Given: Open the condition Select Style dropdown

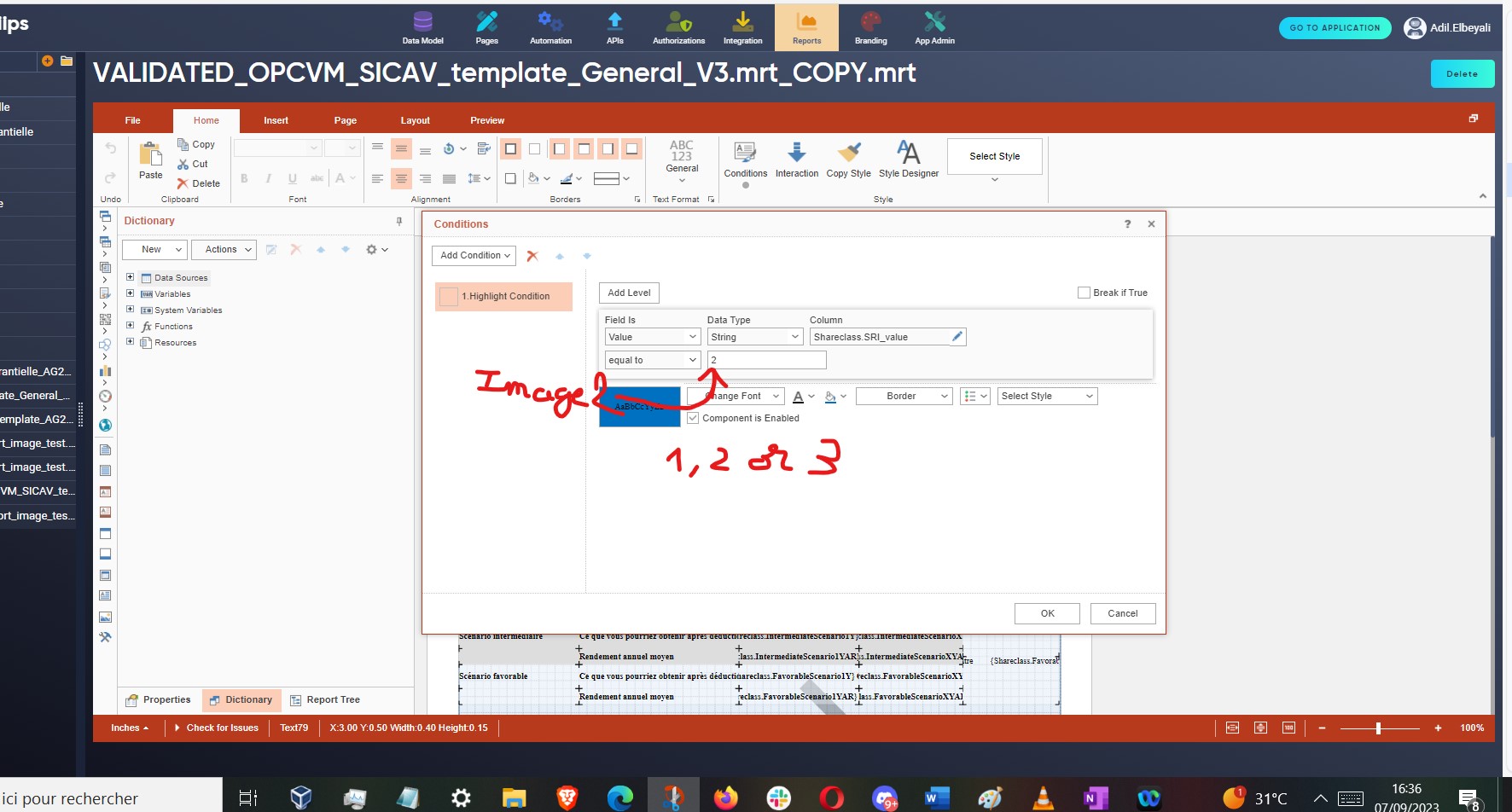Looking at the screenshot, I should 1047,396.
